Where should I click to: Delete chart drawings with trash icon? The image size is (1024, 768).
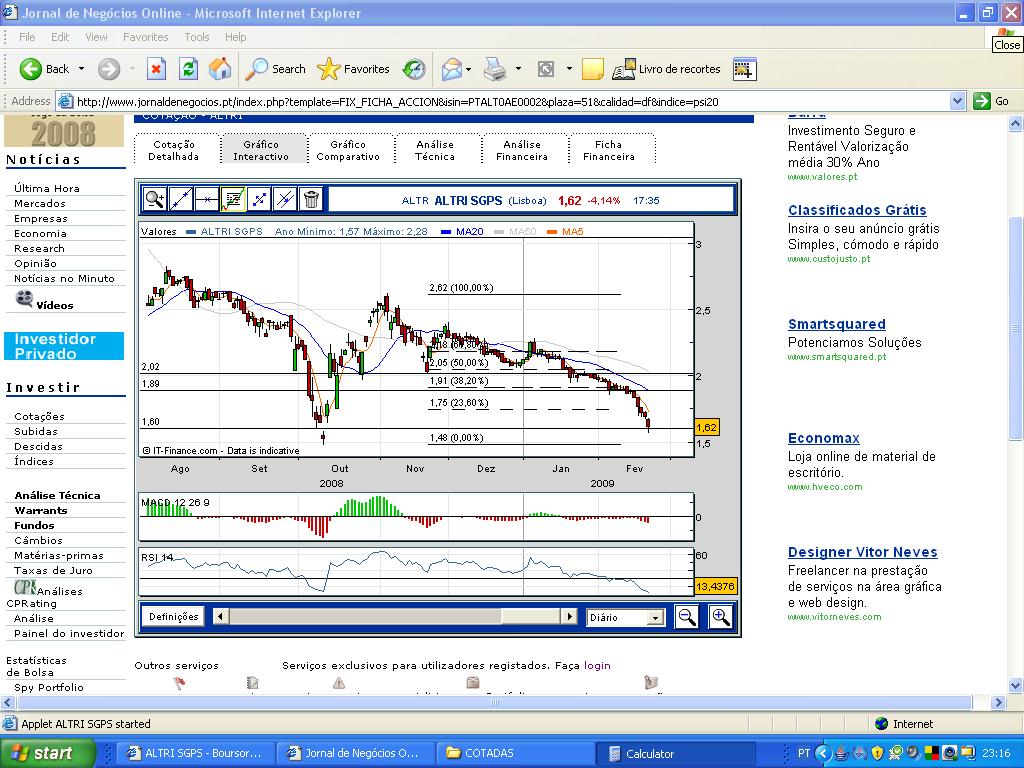point(312,199)
